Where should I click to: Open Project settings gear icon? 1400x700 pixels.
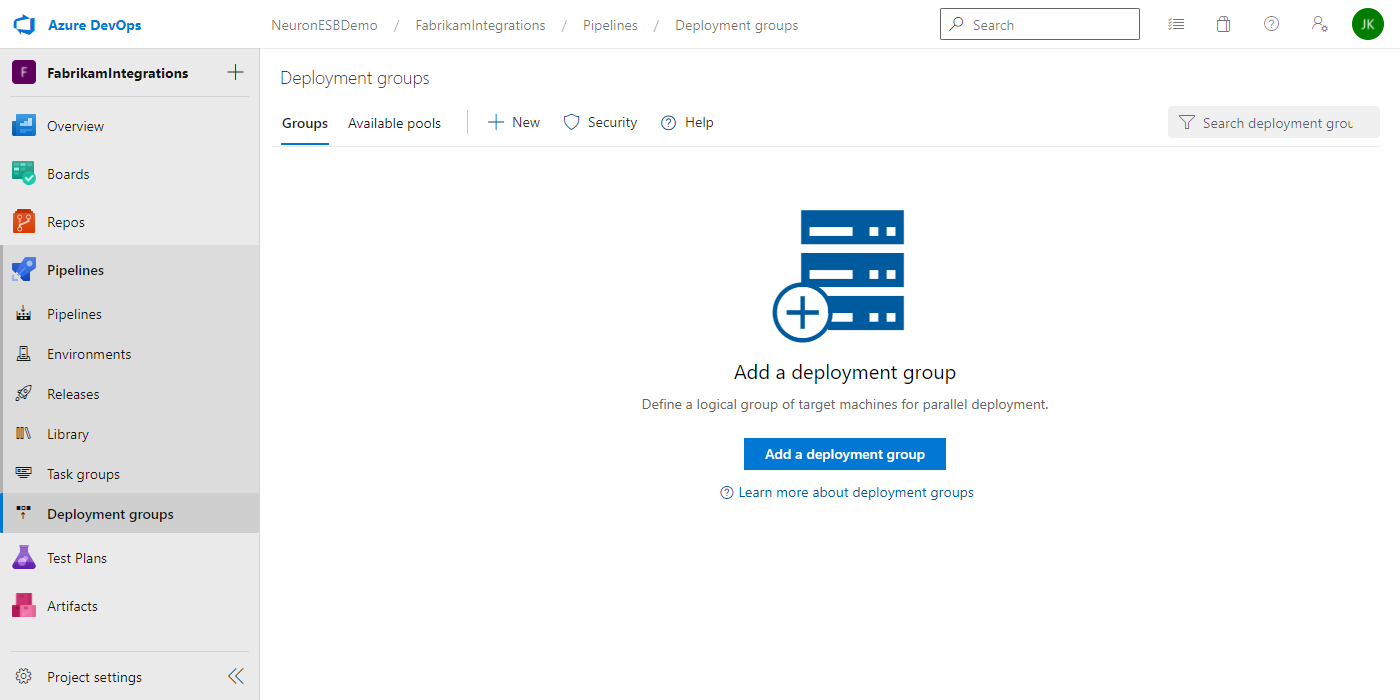pyautogui.click(x=24, y=677)
